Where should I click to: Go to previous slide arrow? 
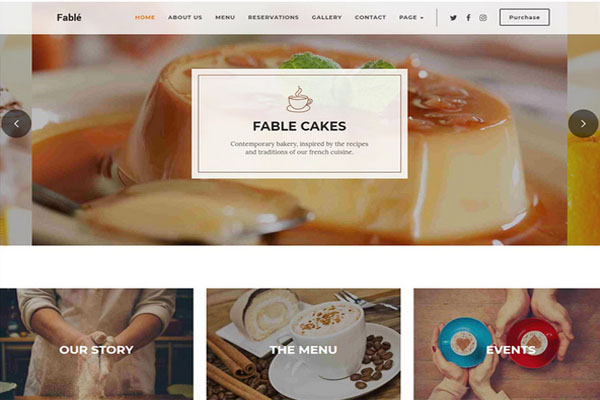pyautogui.click(x=16, y=124)
